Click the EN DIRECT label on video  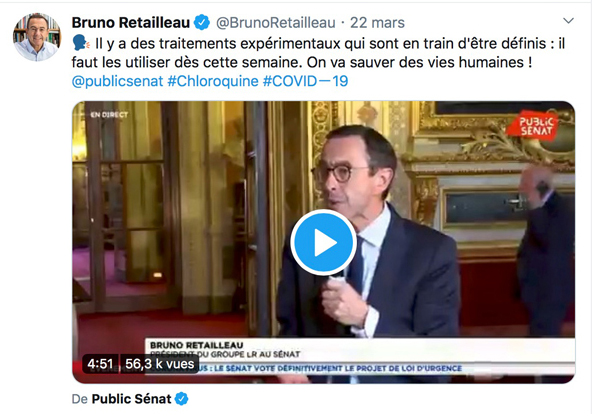109,115
